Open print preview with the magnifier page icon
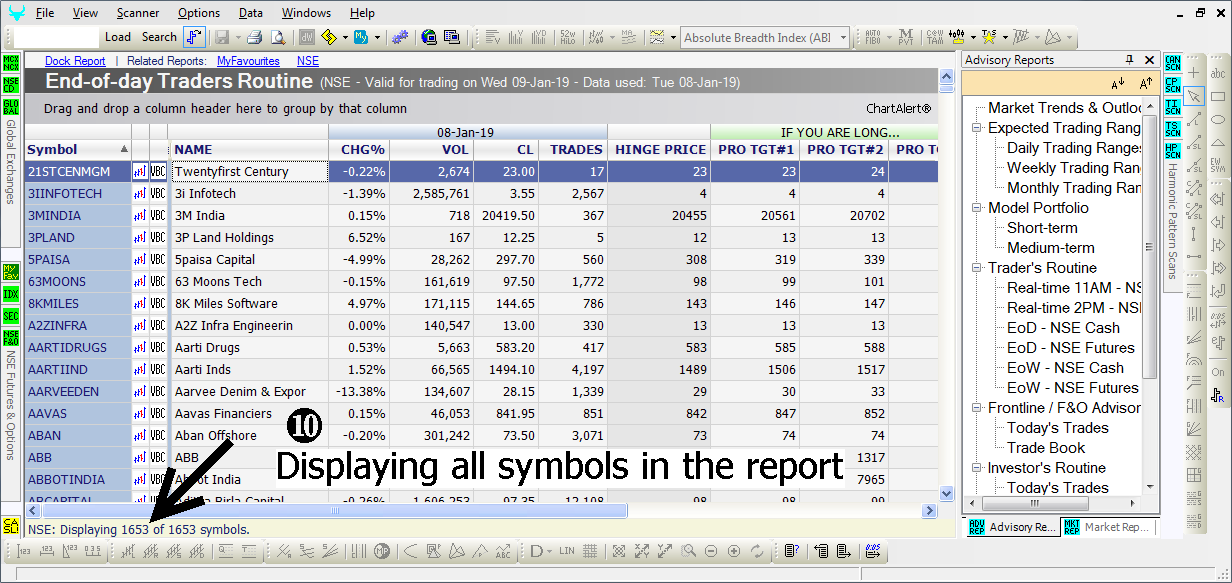 pyautogui.click(x=278, y=37)
